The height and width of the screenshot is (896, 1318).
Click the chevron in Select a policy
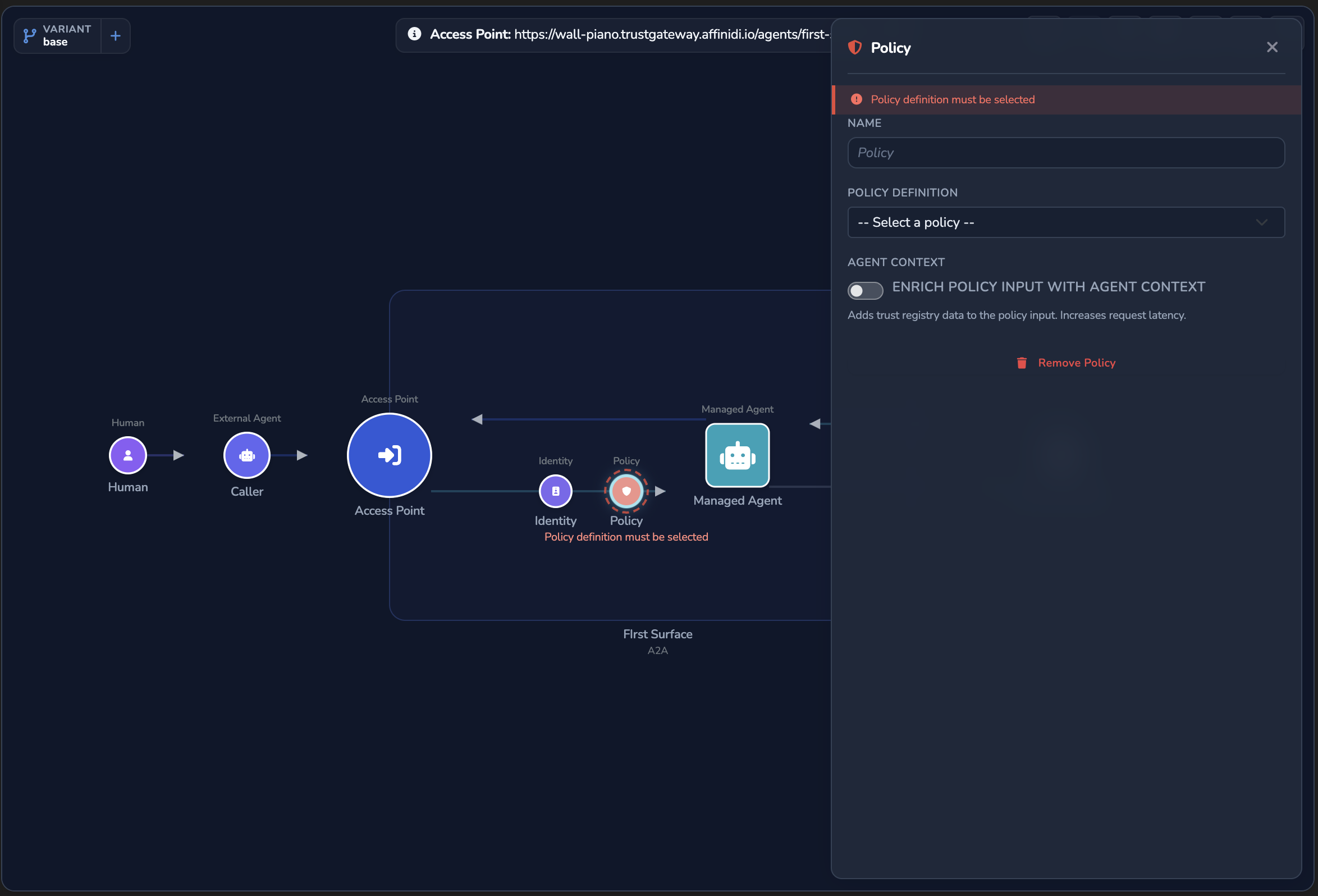point(1261,222)
